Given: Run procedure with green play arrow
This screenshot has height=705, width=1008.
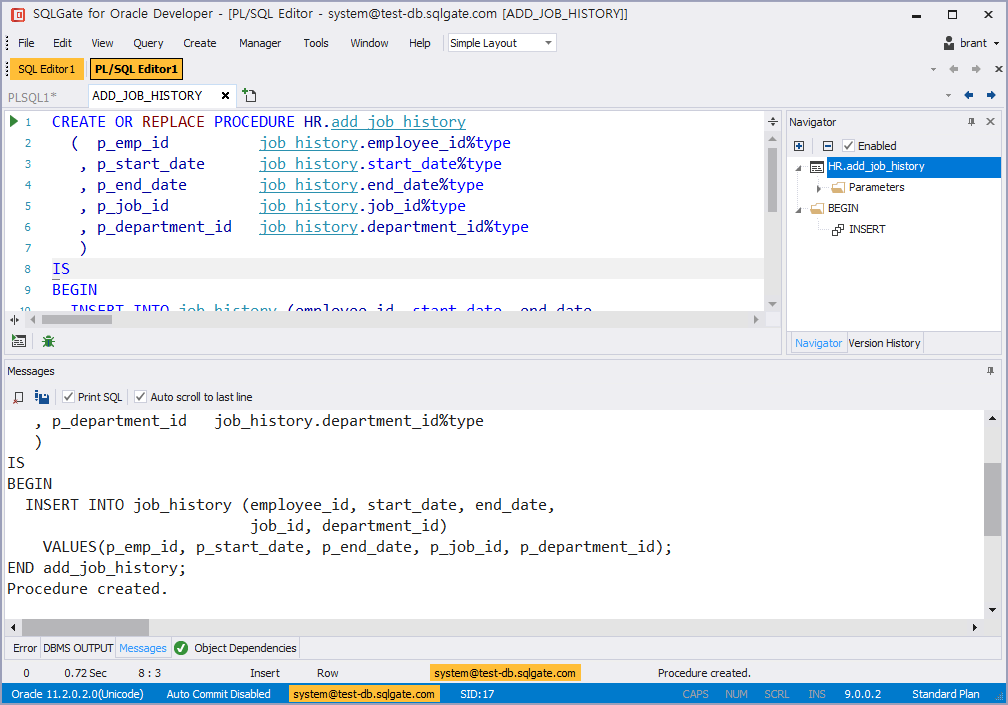Looking at the screenshot, I should [x=14, y=121].
